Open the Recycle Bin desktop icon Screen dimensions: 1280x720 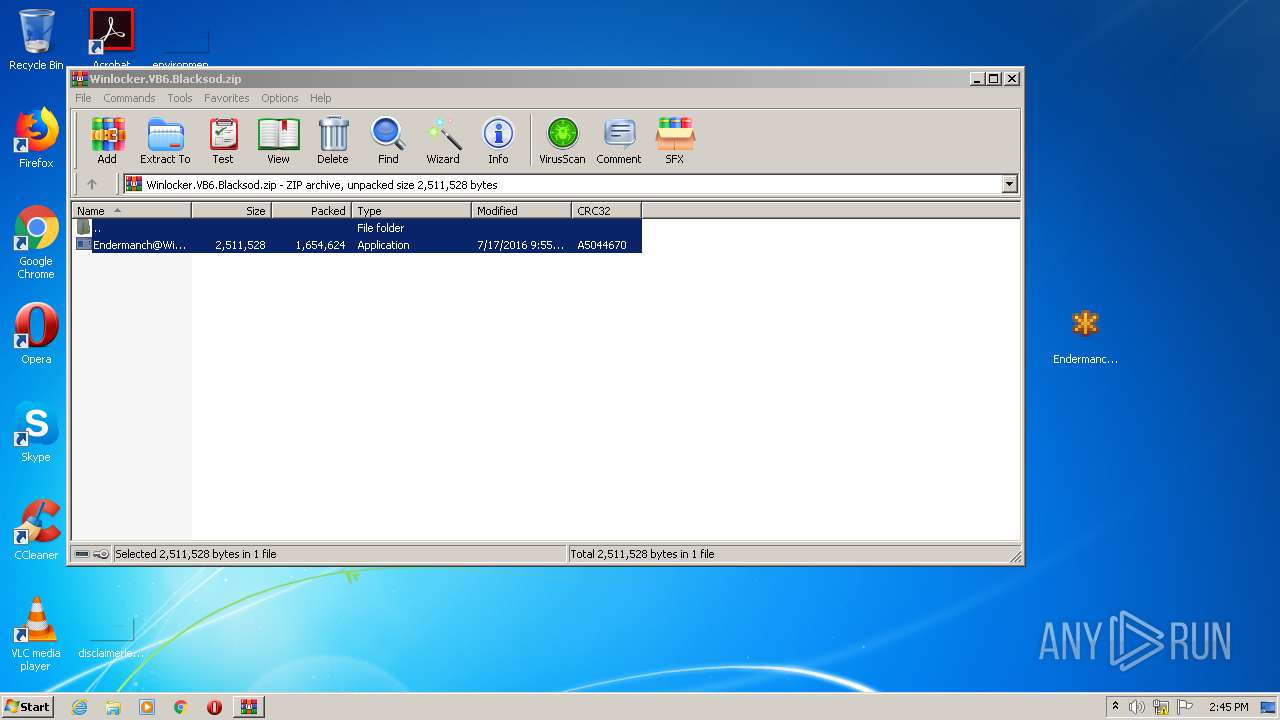pyautogui.click(x=36, y=40)
